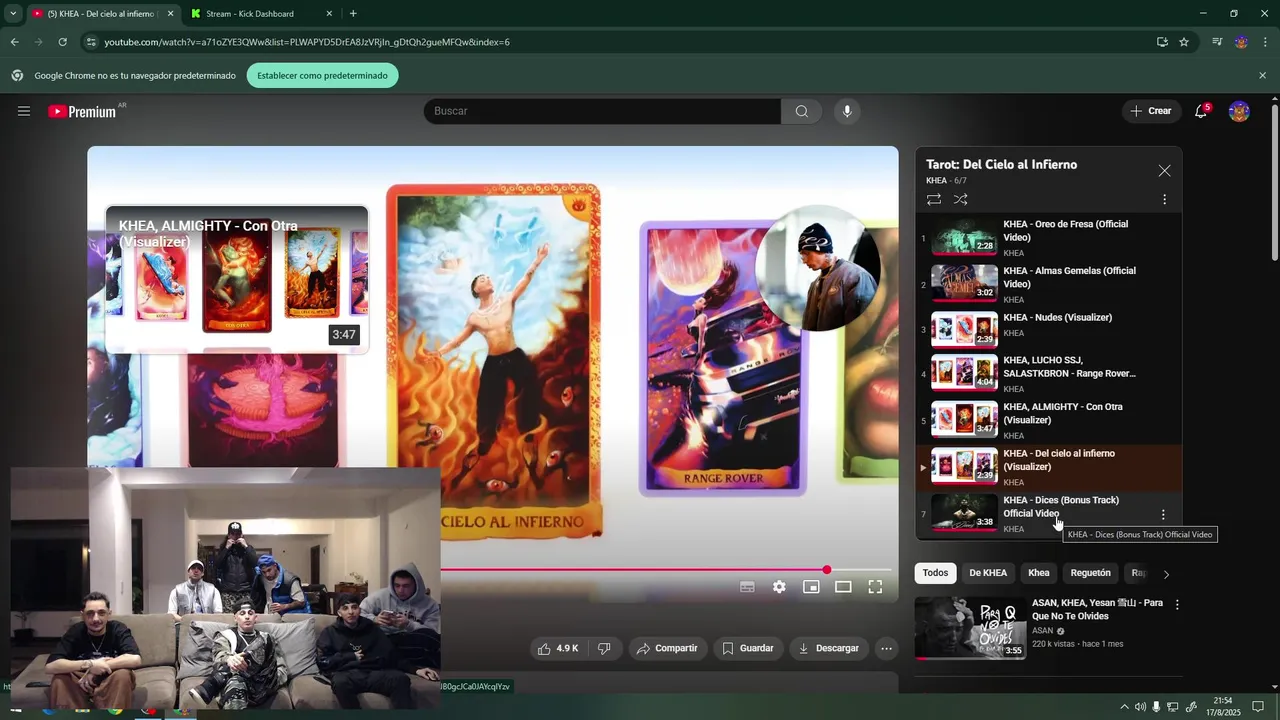This screenshot has height=720, width=1280.
Task: Click the browser address bar URL
Action: pos(307,42)
